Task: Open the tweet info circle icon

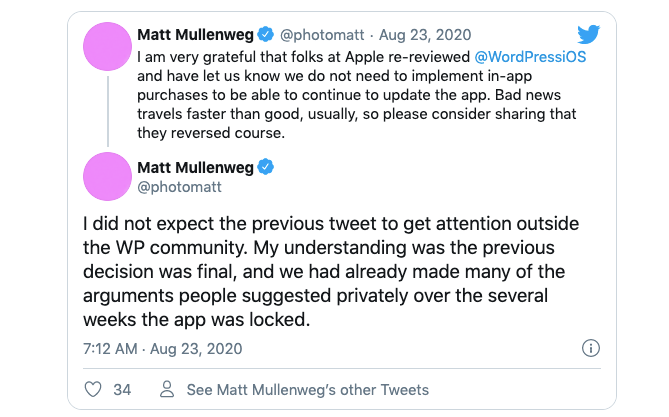Action: [590, 348]
